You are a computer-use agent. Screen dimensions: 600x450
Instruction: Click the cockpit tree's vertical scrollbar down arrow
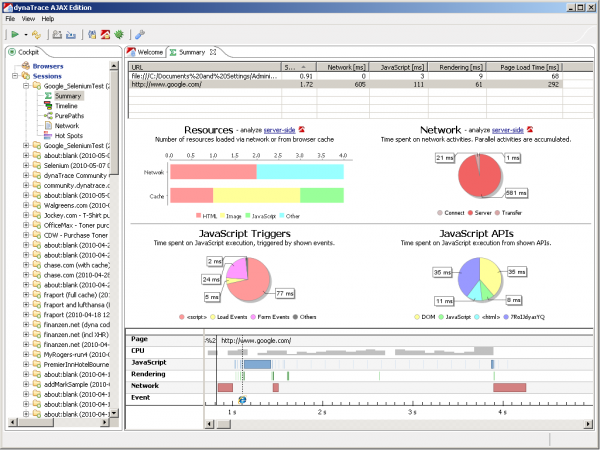coord(114,413)
